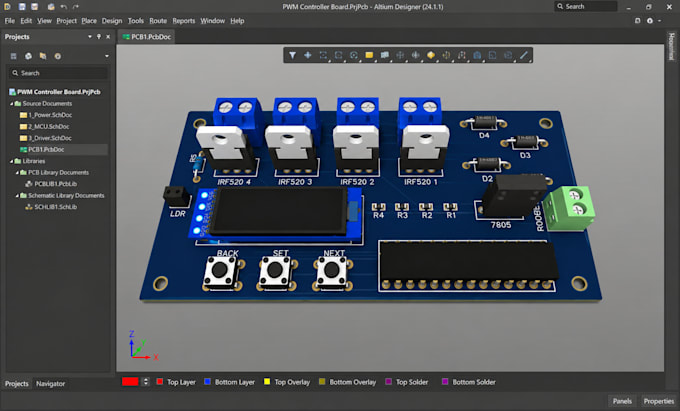This screenshot has height=411, width=680.
Task: Redo the last undone action
Action: coord(76,7)
